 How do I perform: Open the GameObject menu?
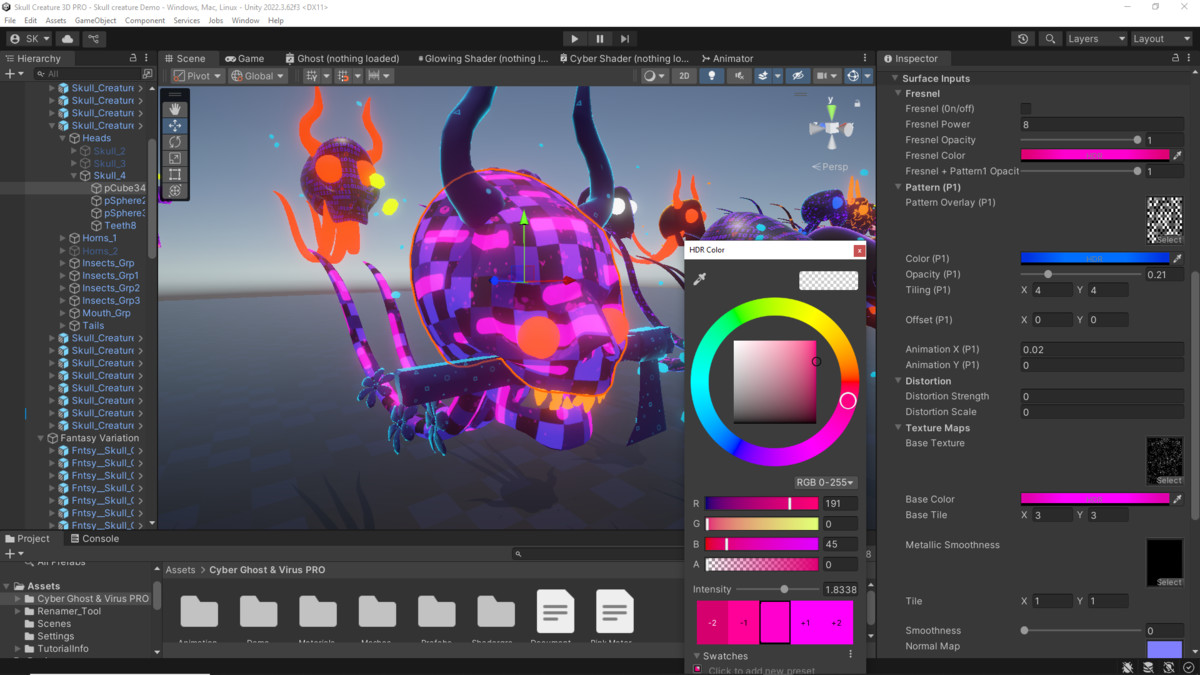[95, 20]
